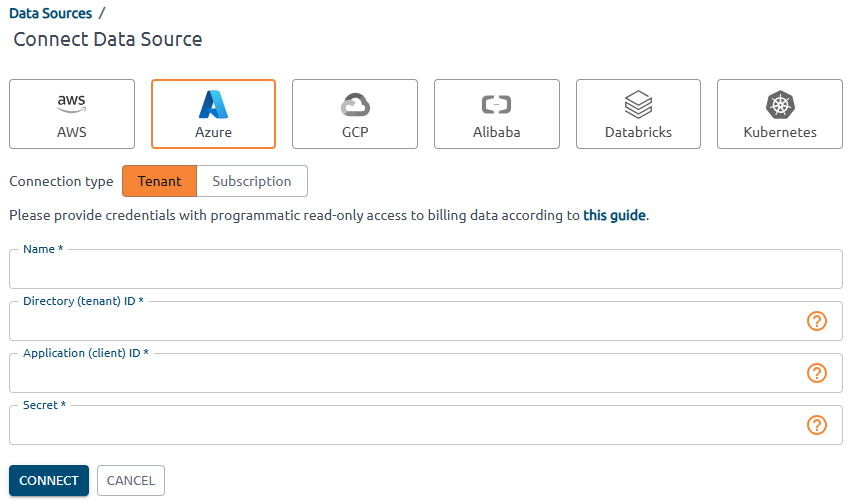Focus the Name input field
The height and width of the screenshot is (504, 851).
point(426,269)
